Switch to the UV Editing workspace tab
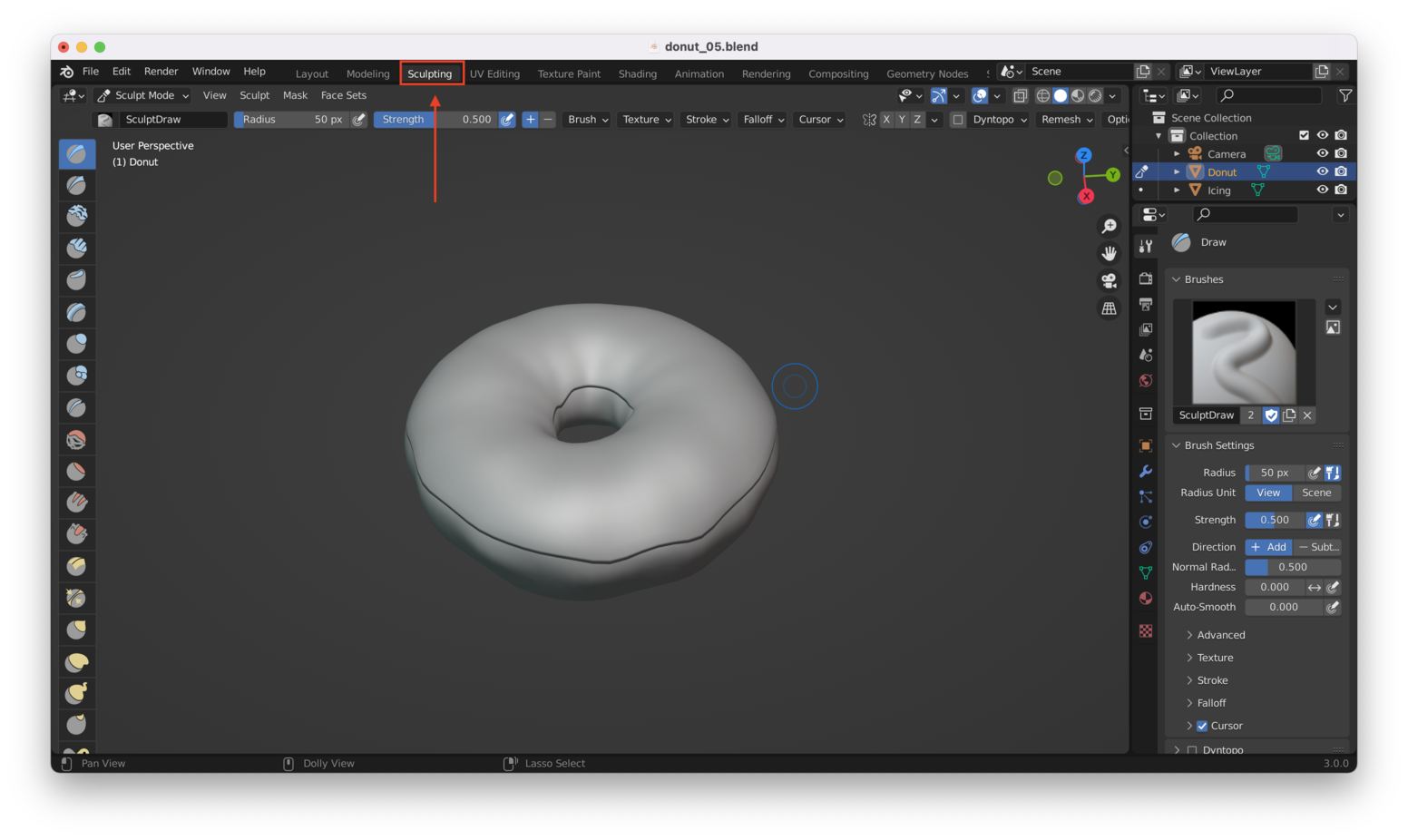Screen dimensions: 1408x840 coord(494,73)
